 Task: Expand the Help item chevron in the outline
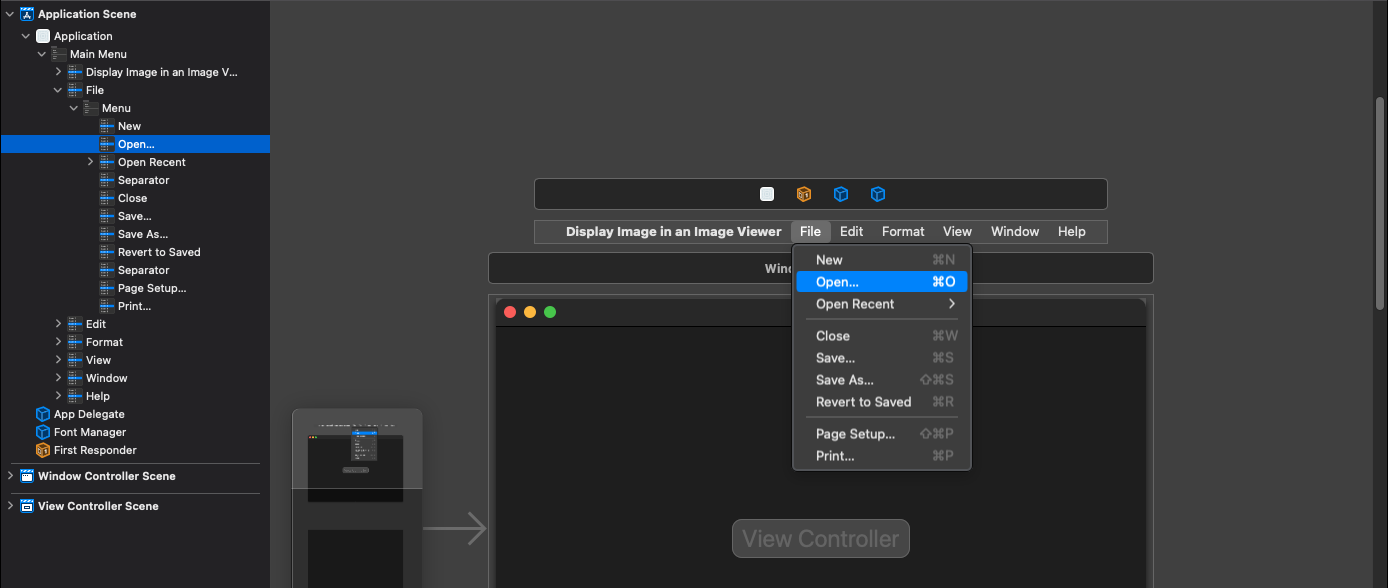tap(58, 396)
